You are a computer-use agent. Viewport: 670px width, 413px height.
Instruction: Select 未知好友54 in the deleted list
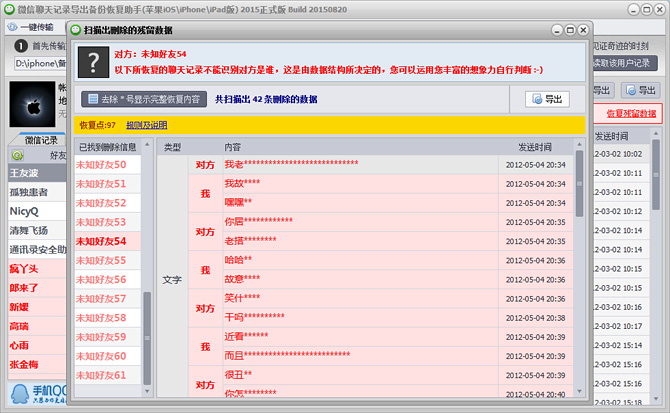[x=101, y=241]
